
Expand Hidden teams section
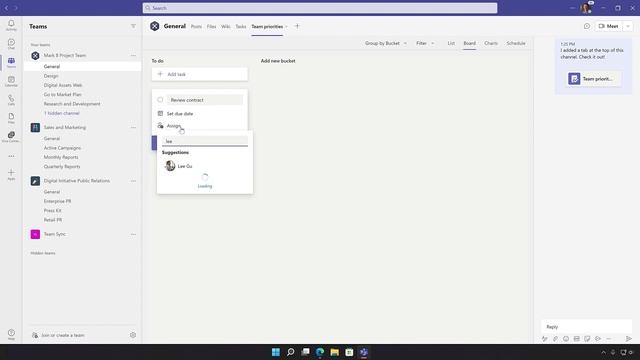pos(43,253)
